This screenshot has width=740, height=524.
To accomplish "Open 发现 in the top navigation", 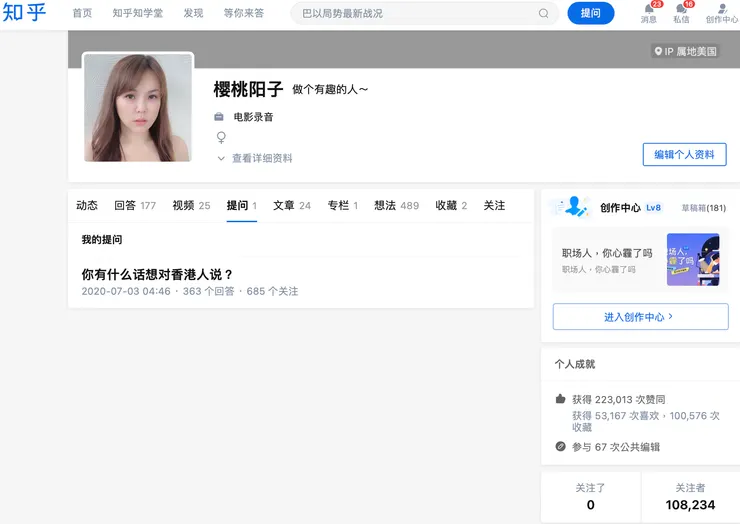I will coord(193,13).
